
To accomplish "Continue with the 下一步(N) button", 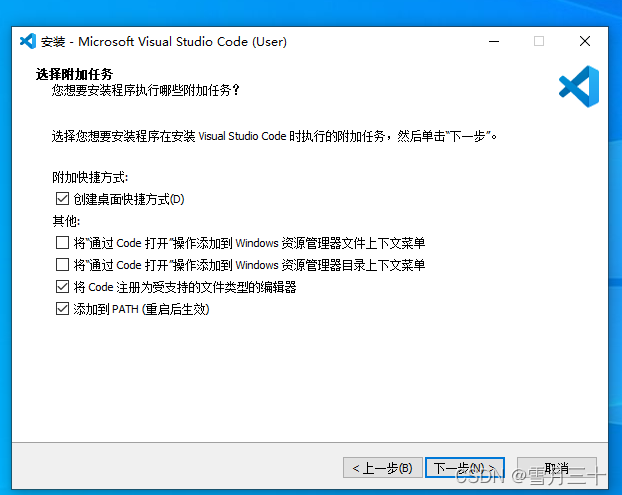I will point(465,468).
